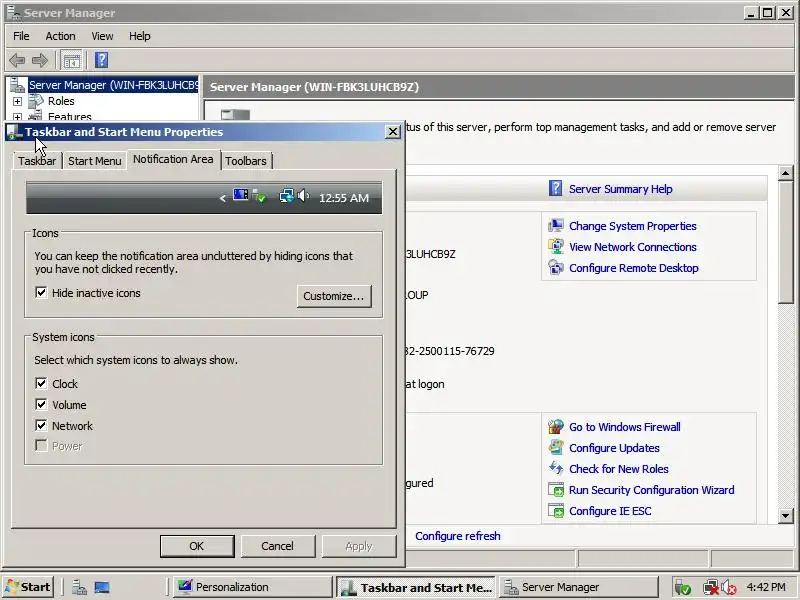Confirm dialog with OK button
800x600 pixels.
[197, 546]
